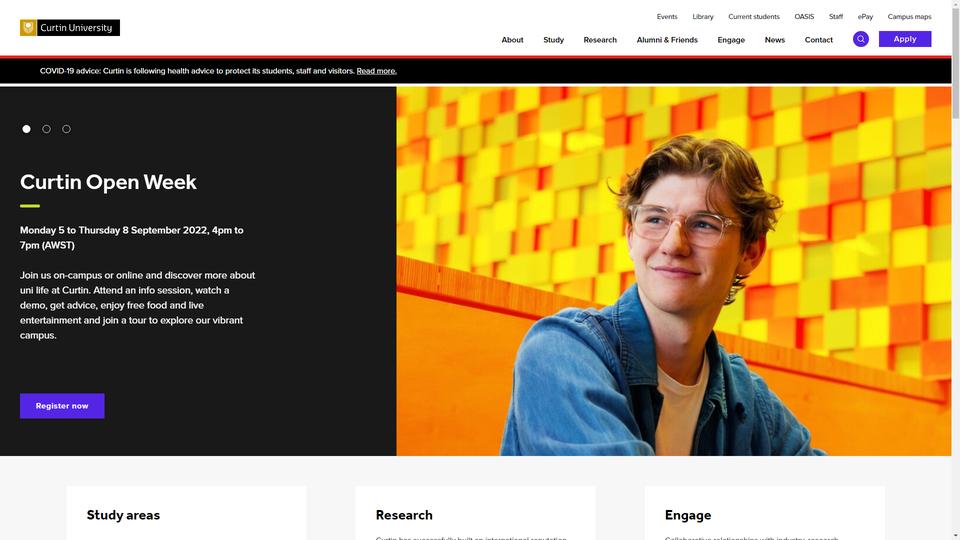Image resolution: width=960 pixels, height=540 pixels.
Task: Switch to the third carousel slide dot
Action: [67, 129]
